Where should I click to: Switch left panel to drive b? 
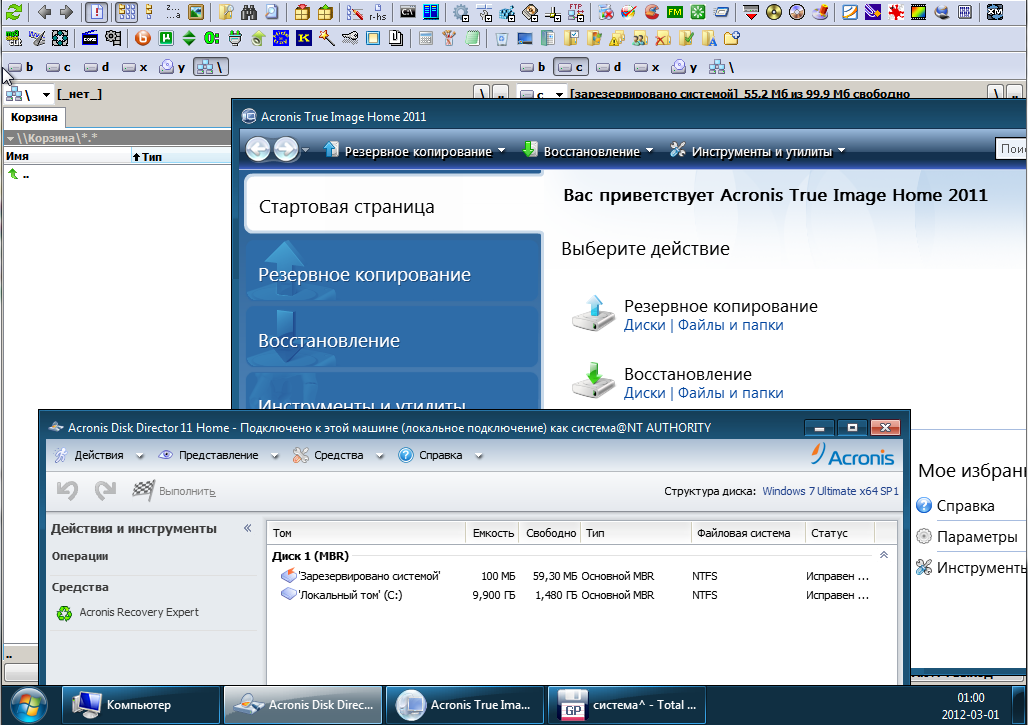pos(20,67)
